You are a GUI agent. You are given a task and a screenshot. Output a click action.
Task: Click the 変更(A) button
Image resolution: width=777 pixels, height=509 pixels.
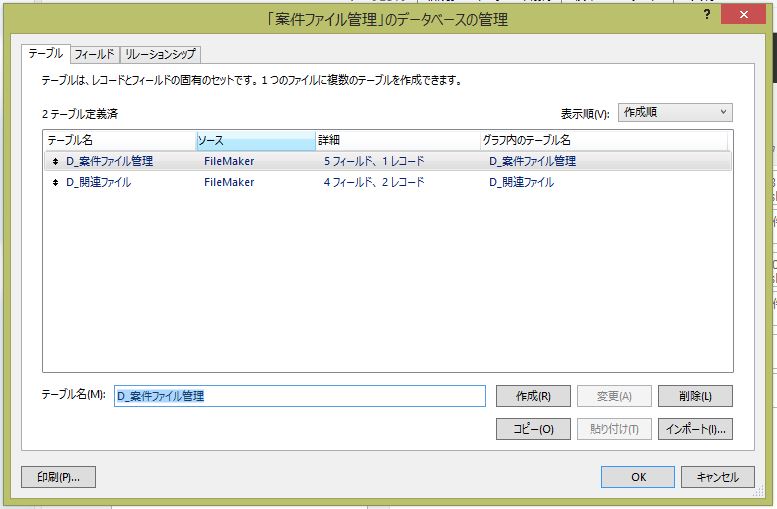click(614, 396)
